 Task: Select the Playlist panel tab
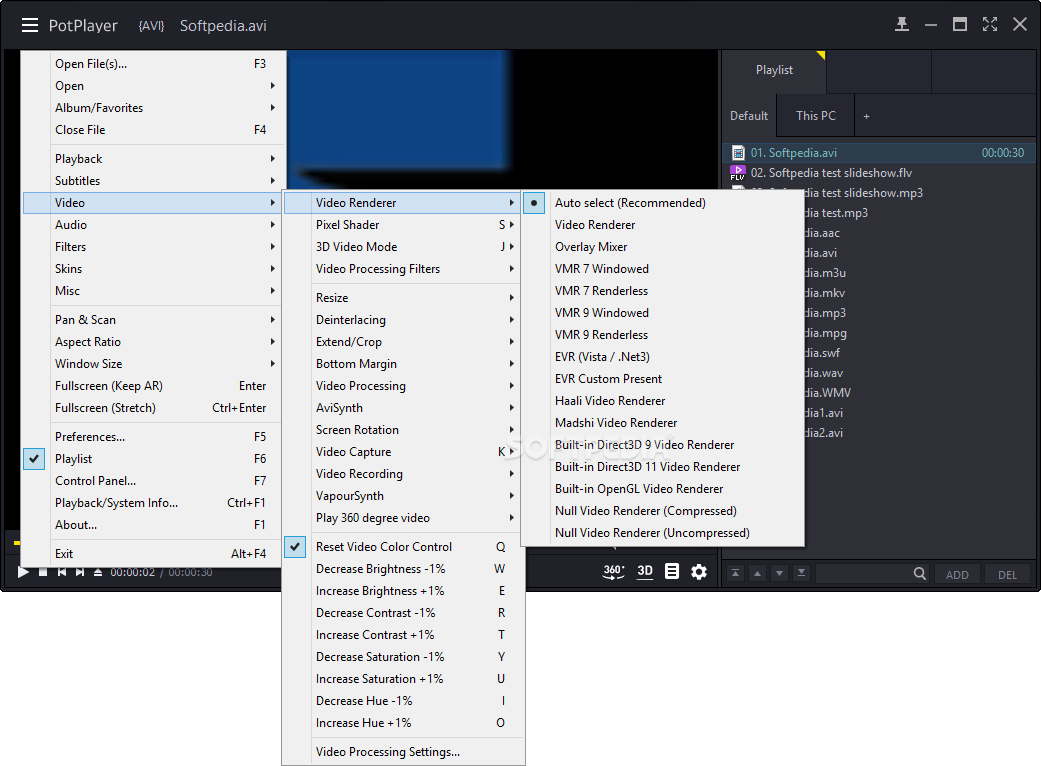coord(774,70)
